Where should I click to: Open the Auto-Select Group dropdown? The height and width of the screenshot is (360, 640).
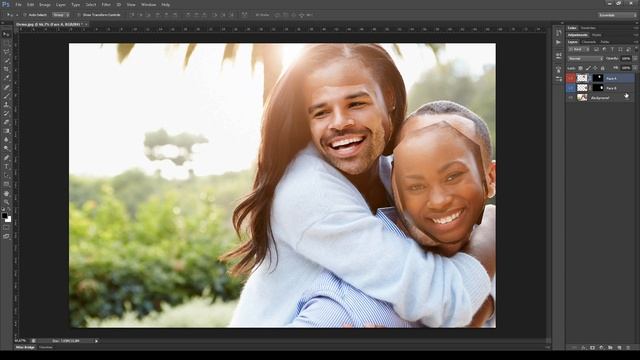(61, 15)
